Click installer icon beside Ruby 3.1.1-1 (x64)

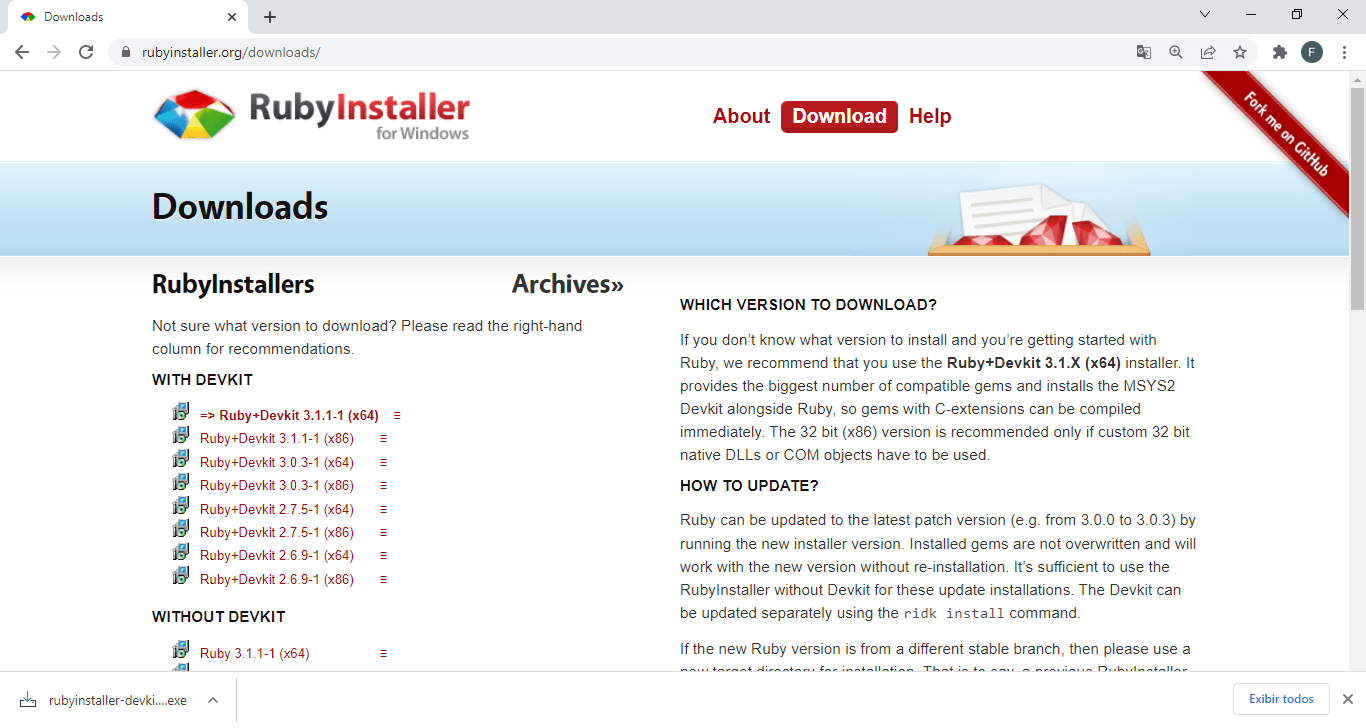181,650
